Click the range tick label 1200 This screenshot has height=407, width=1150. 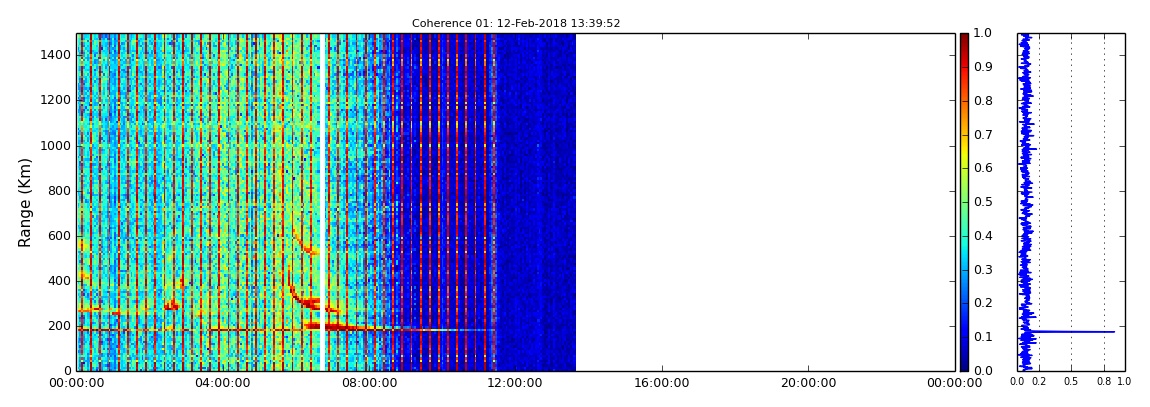point(56,100)
